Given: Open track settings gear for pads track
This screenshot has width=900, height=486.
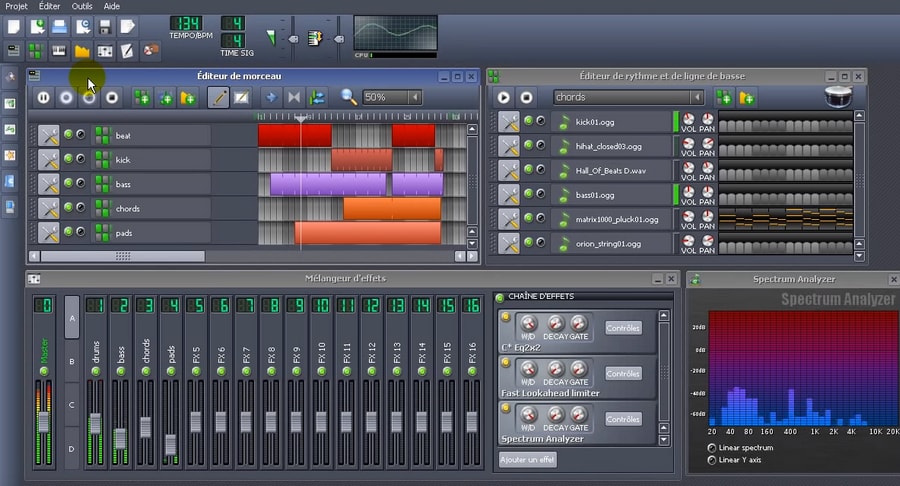Looking at the screenshot, I should (49, 233).
